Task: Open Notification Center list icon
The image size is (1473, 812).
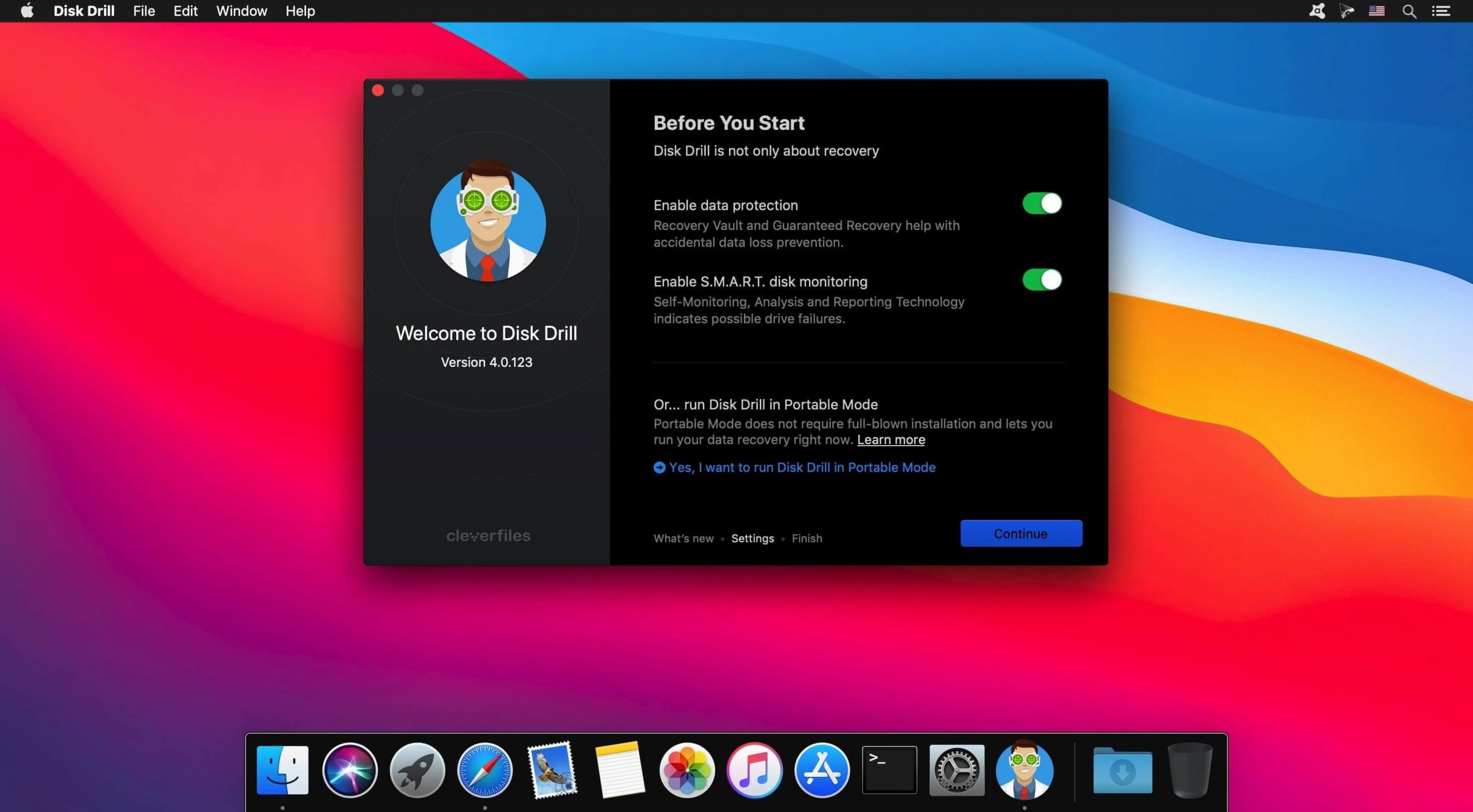Action: [1441, 11]
